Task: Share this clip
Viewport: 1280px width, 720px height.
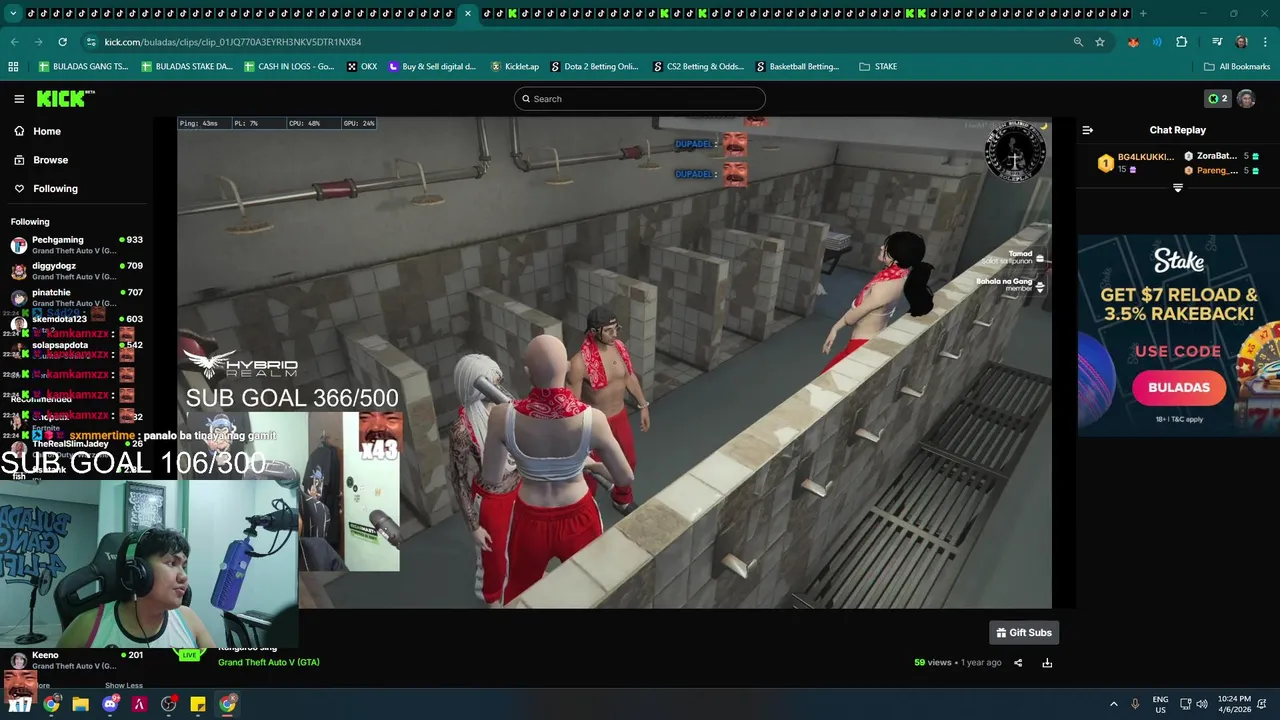Action: (x=1018, y=662)
